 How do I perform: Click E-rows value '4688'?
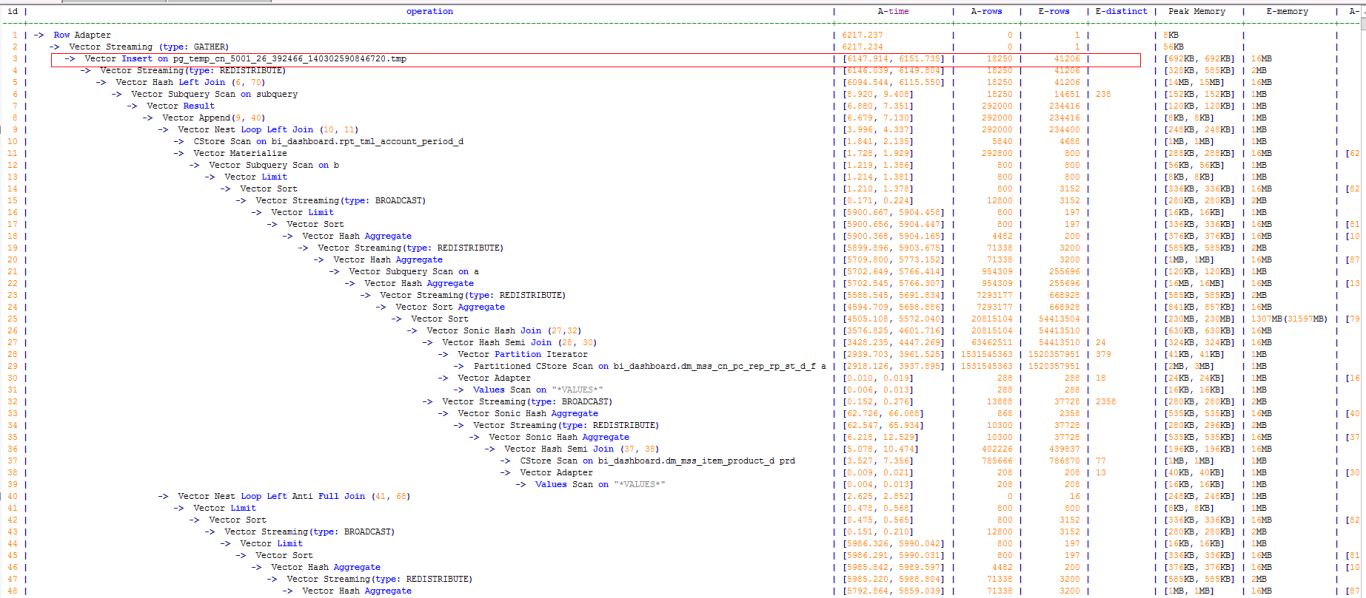pyautogui.click(x=1068, y=142)
